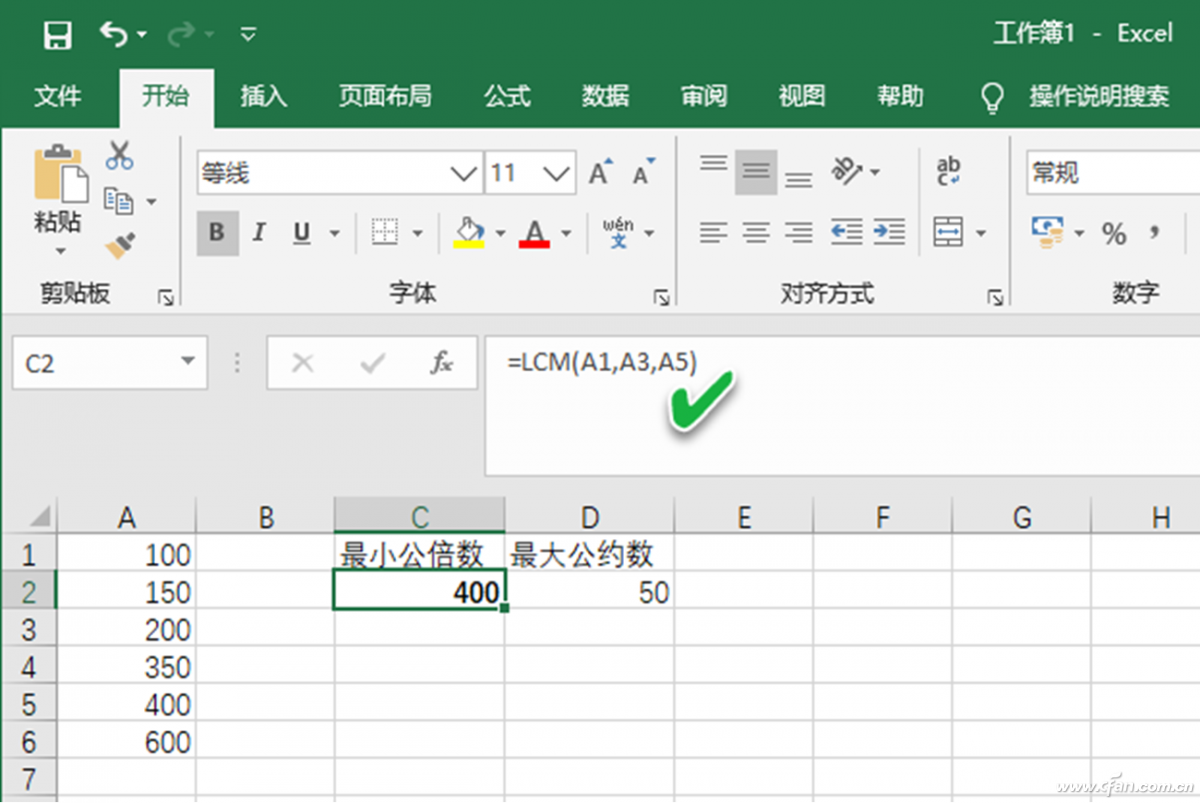The height and width of the screenshot is (803, 1200).
Task: Click the Select All corner triangle
Action: [38, 516]
